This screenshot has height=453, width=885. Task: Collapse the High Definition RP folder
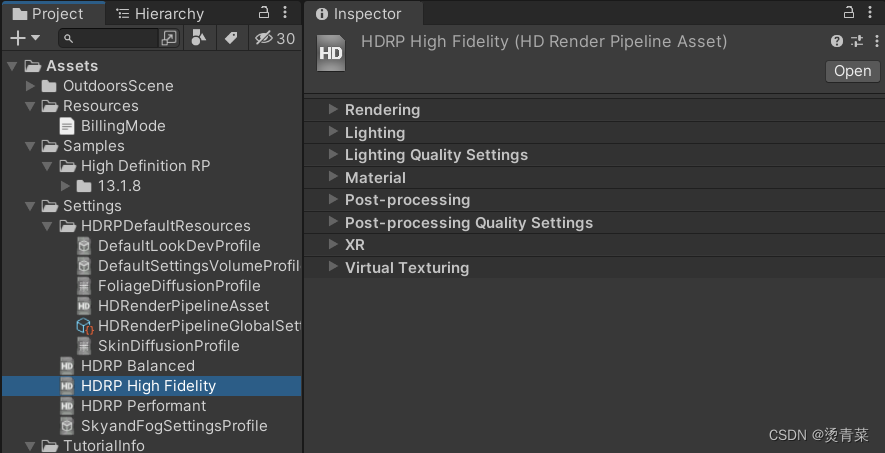tap(47, 166)
